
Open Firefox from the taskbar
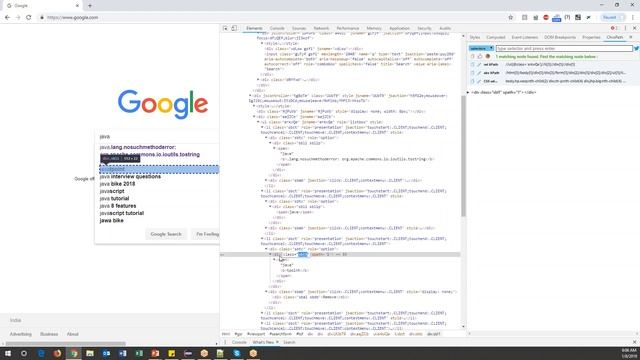(x=57, y=353)
